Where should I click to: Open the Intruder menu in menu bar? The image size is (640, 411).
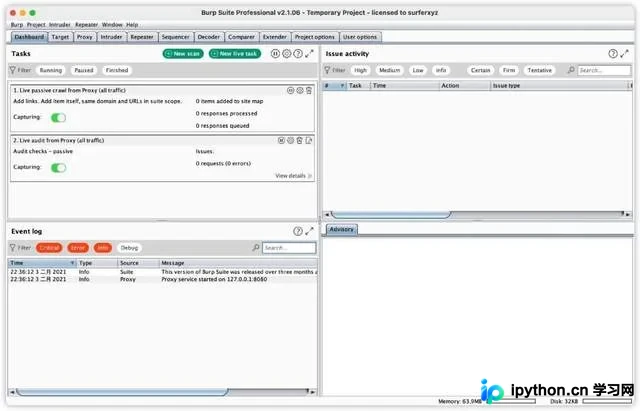pyautogui.click(x=60, y=24)
